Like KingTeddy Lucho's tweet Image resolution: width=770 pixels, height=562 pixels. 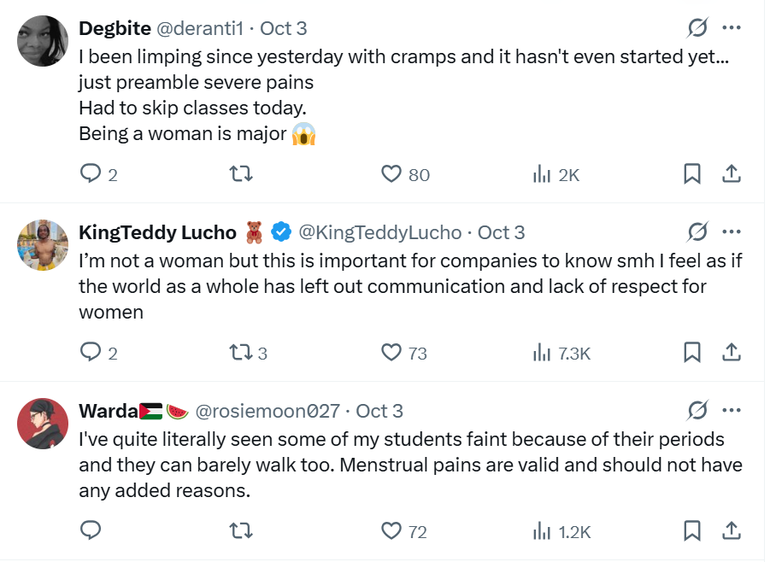[392, 352]
